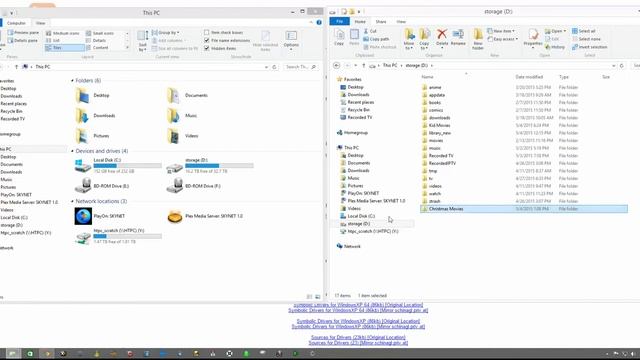Switch layout to Medium icons

[62, 33]
